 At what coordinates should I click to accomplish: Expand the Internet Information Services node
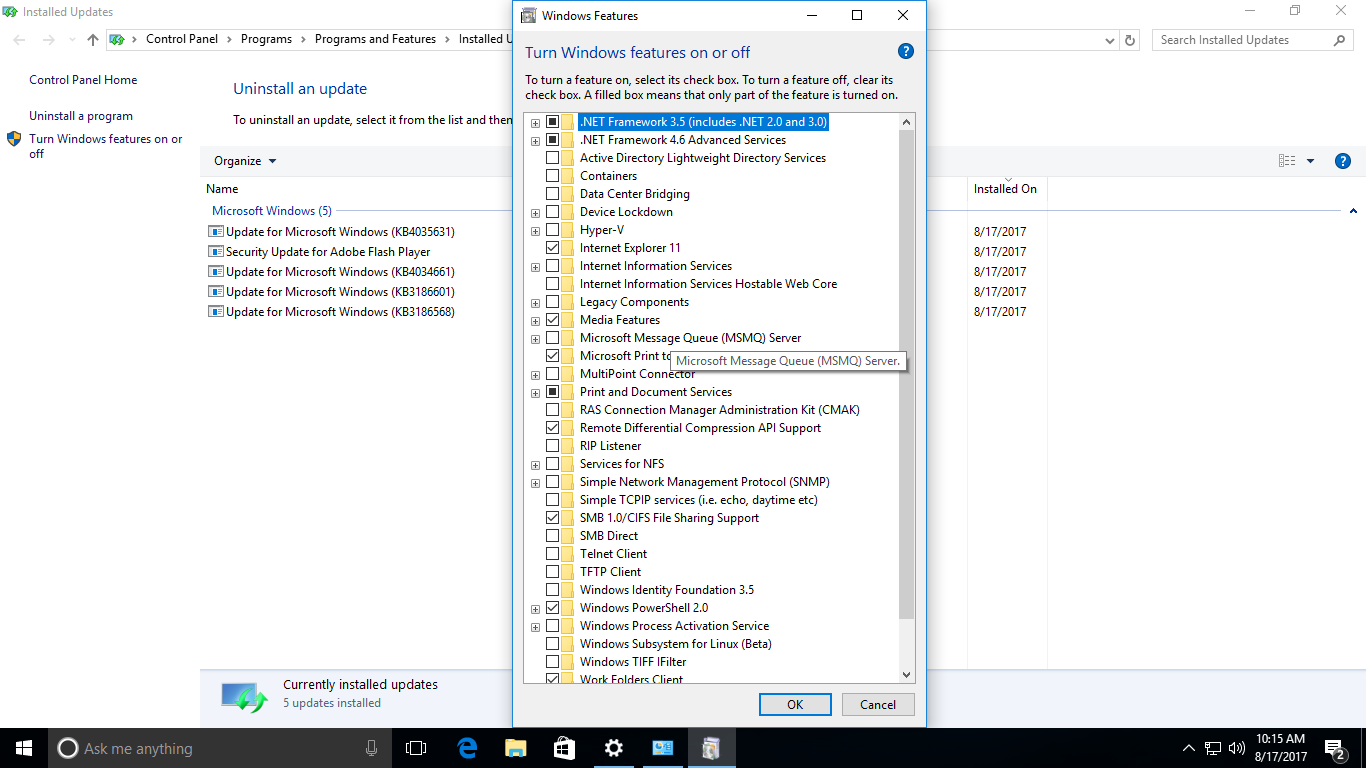(536, 267)
